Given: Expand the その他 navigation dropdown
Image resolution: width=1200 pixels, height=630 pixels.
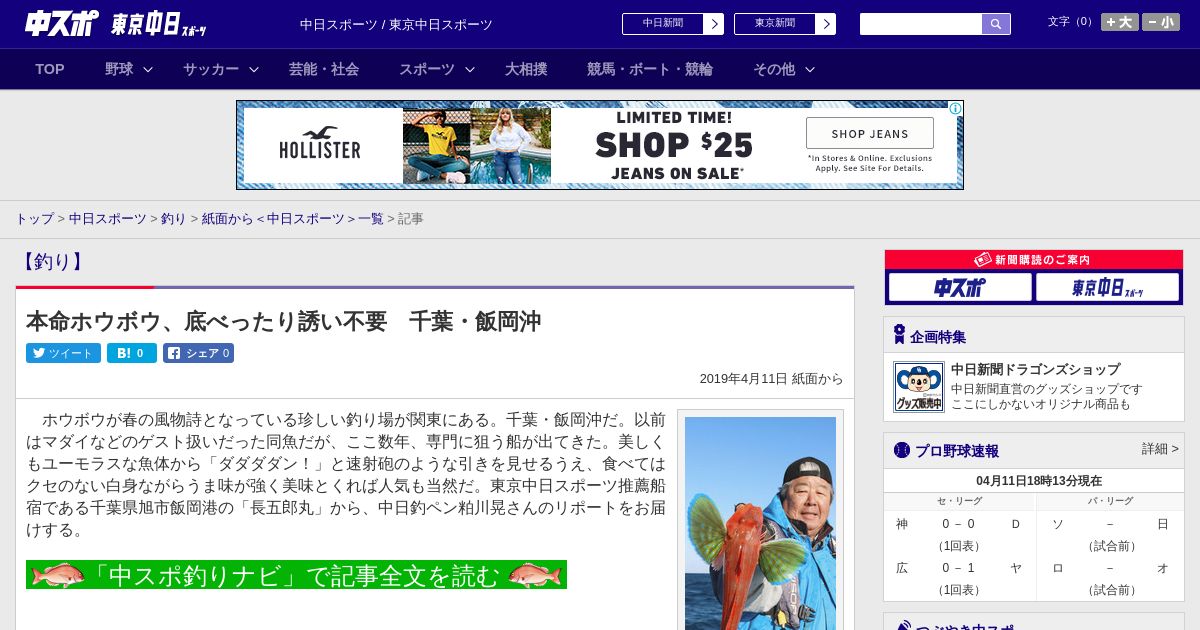Looking at the screenshot, I should pyautogui.click(x=783, y=69).
